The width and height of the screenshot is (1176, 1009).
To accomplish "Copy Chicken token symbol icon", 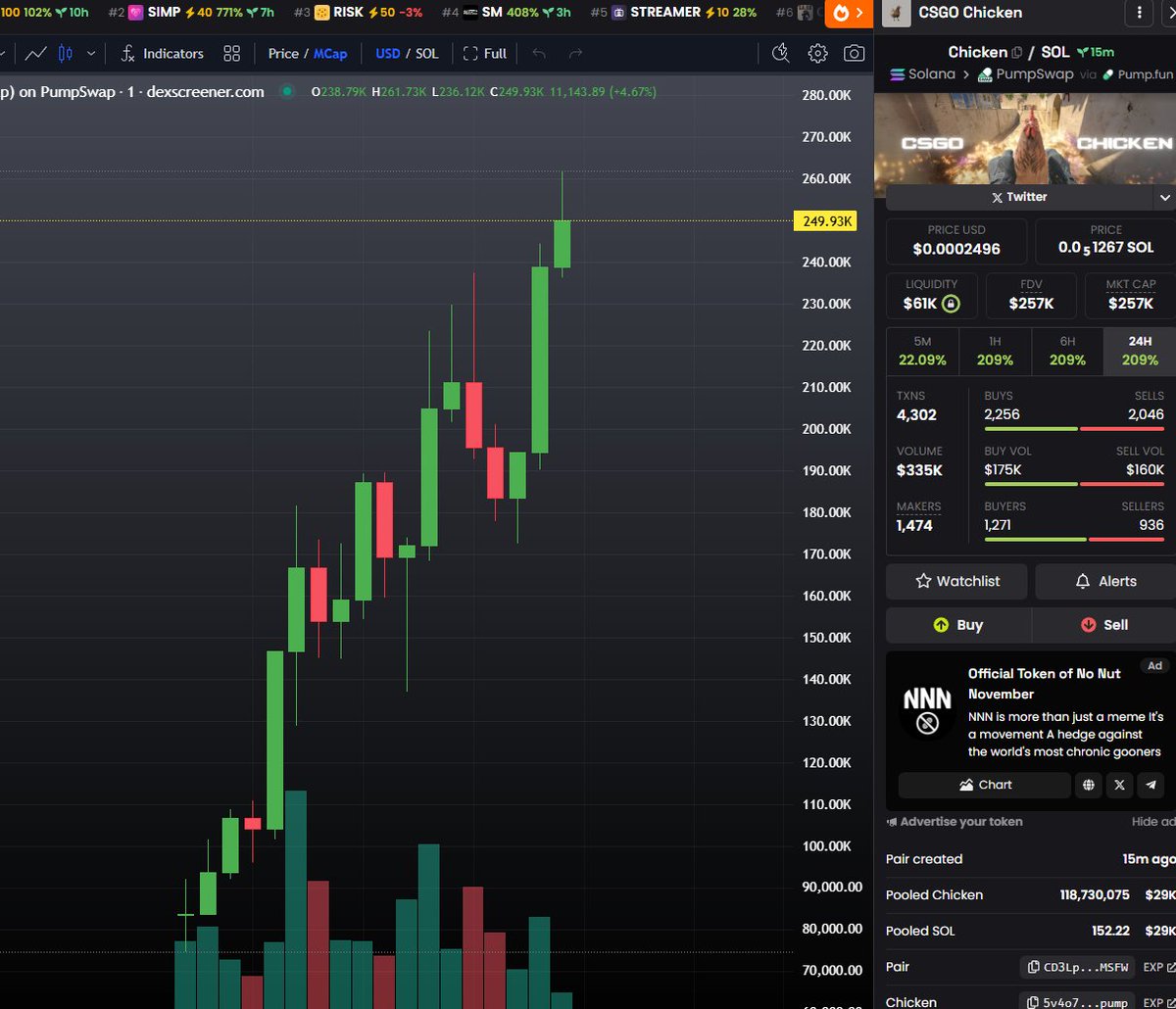I will [1016, 52].
